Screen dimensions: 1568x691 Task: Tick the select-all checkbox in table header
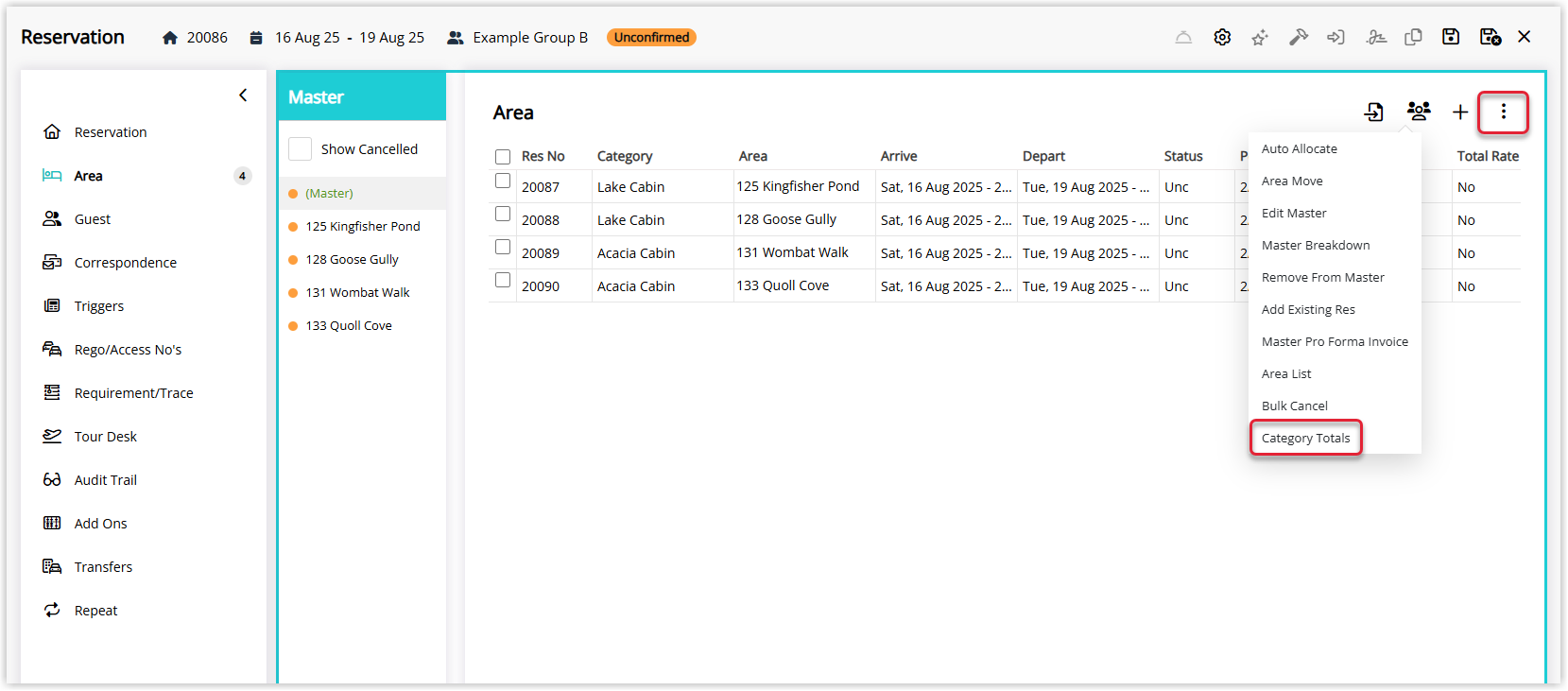click(x=503, y=157)
